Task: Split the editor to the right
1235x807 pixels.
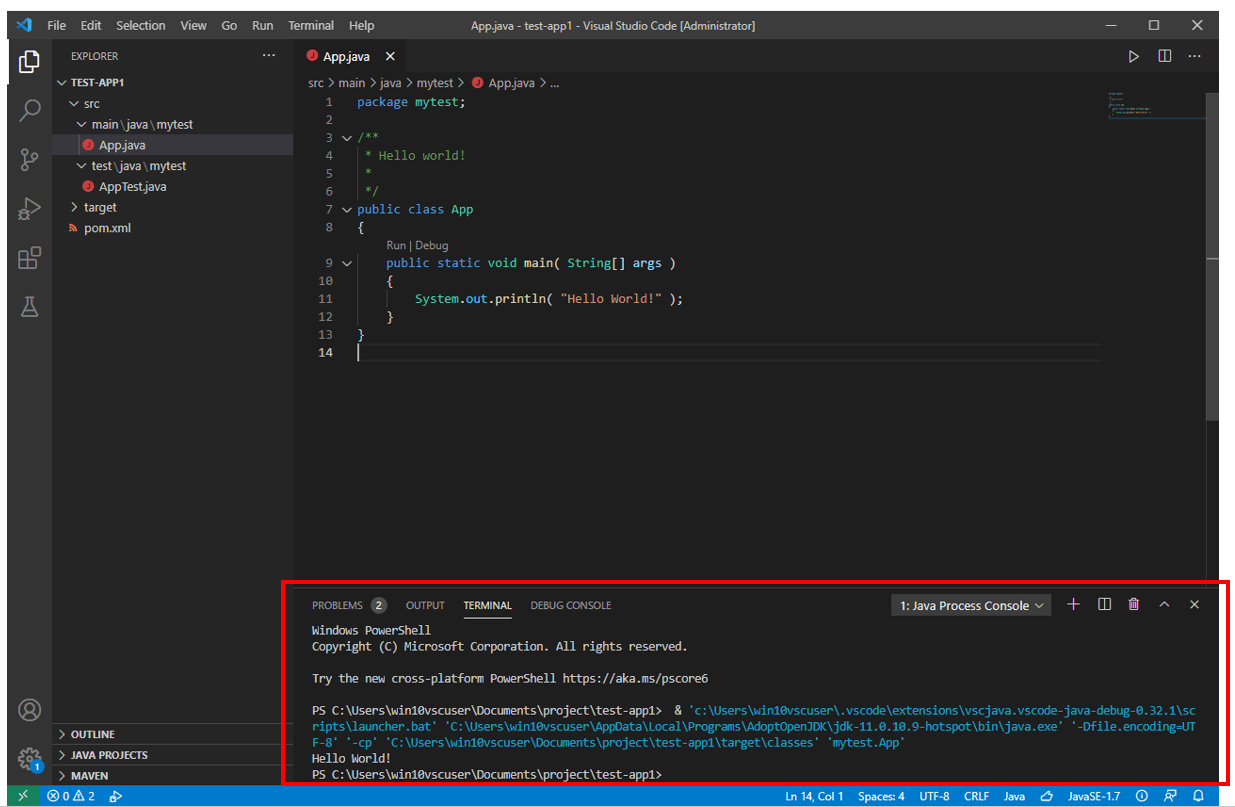Action: 1165,56
